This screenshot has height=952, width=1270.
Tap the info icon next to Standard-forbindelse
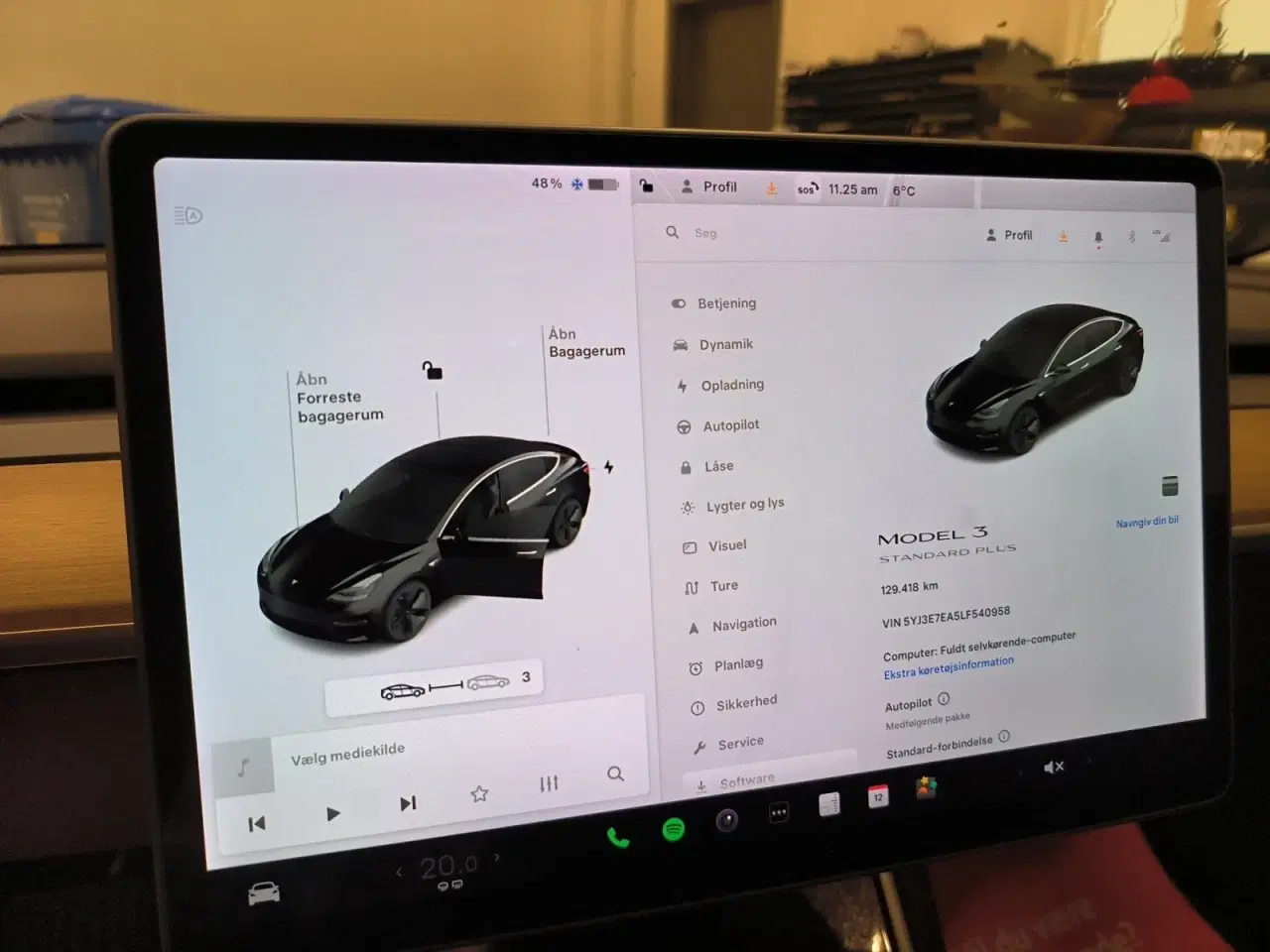tap(1004, 736)
